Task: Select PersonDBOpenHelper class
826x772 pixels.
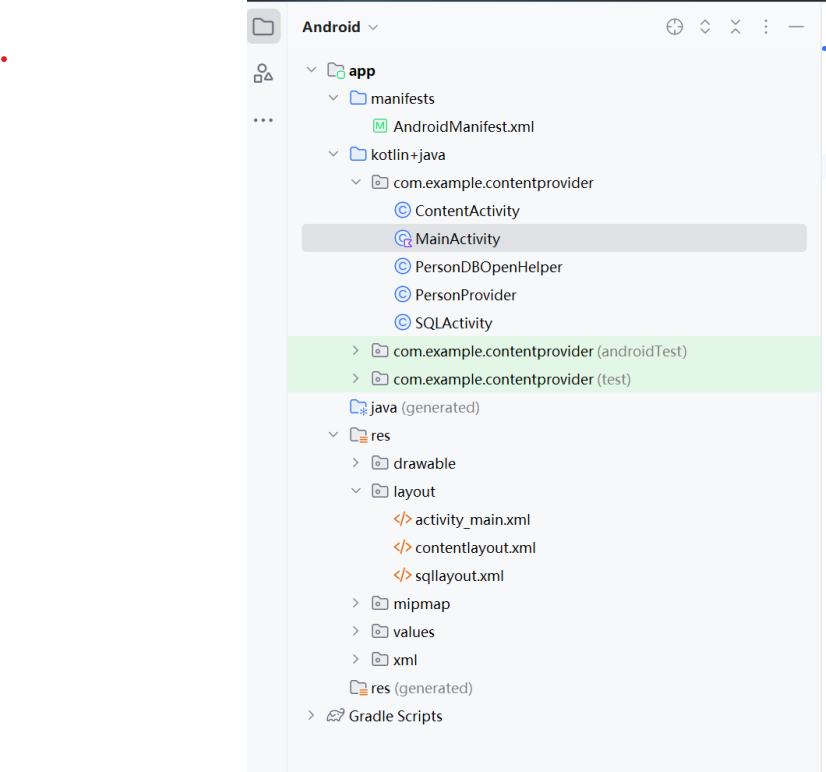Action: [489, 267]
